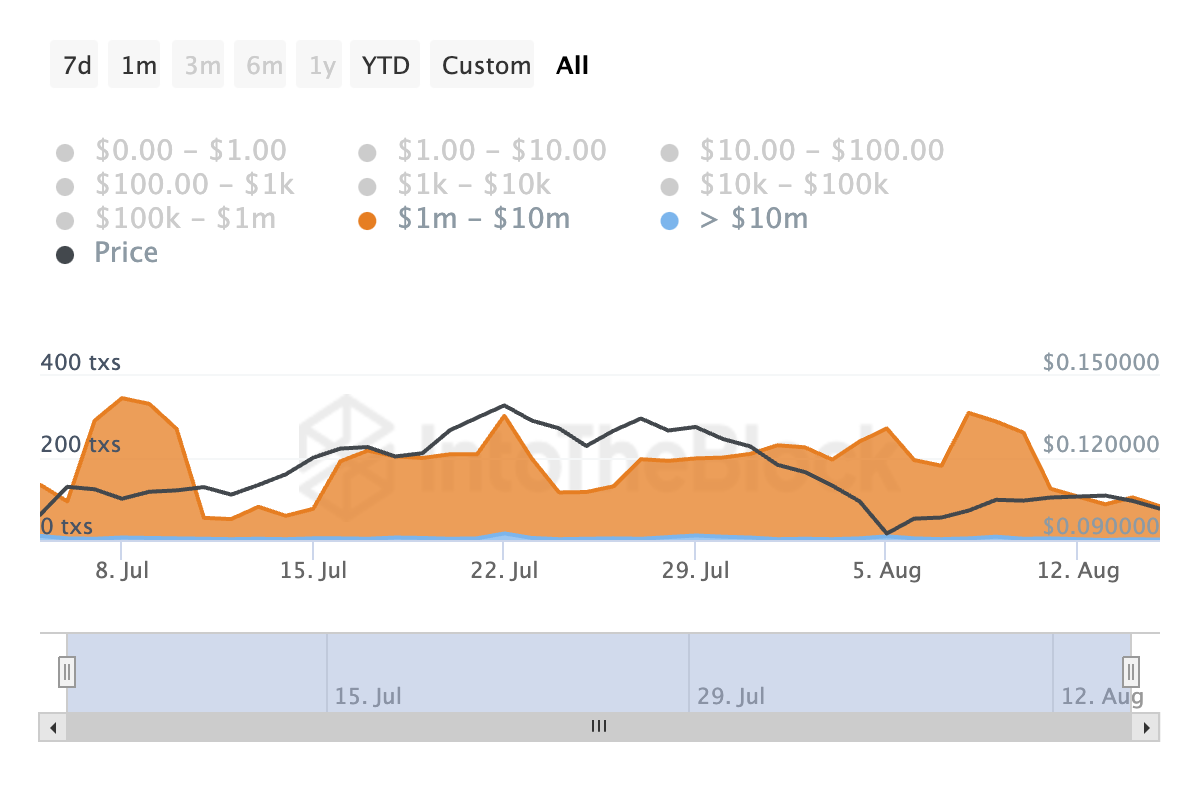1200x800 pixels.
Task: Click the scrollbar center grip
Action: click(x=599, y=727)
